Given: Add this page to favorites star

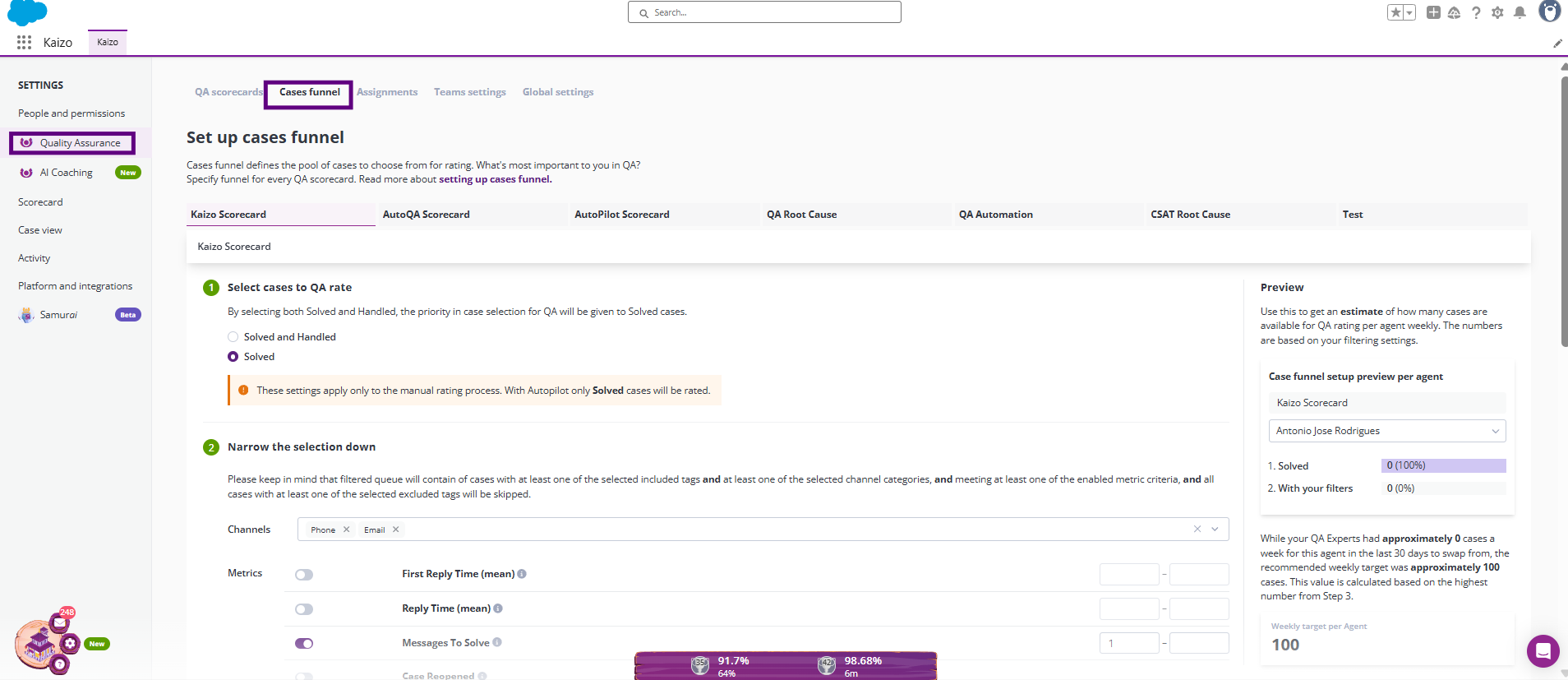Looking at the screenshot, I should pos(1395,12).
